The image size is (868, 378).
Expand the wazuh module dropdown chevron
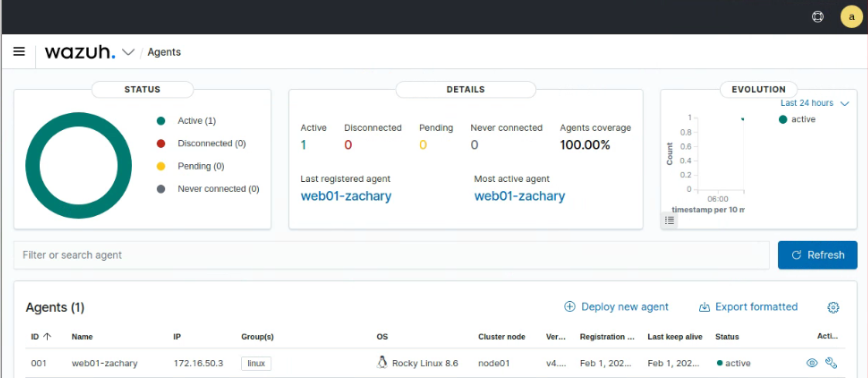point(128,53)
